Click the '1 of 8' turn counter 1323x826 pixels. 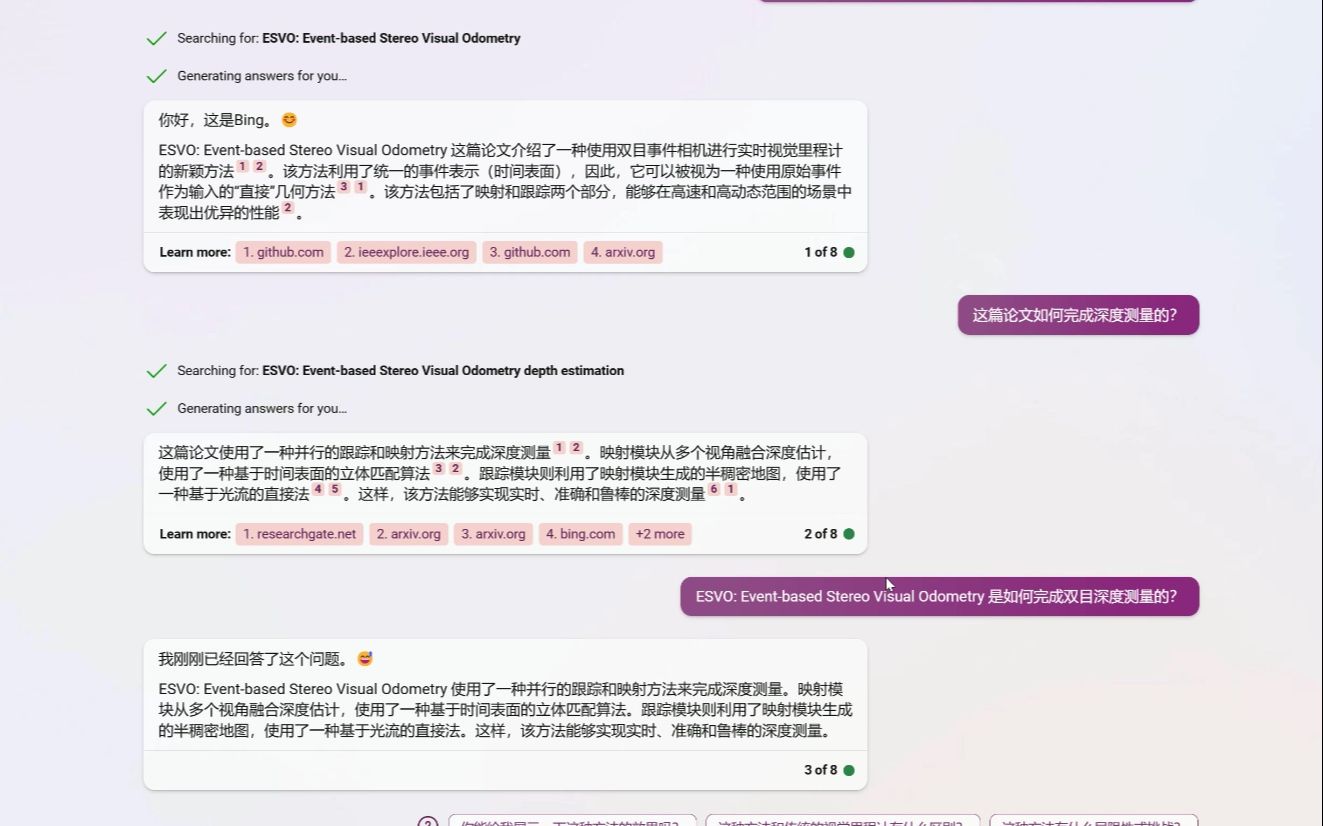[x=821, y=252]
